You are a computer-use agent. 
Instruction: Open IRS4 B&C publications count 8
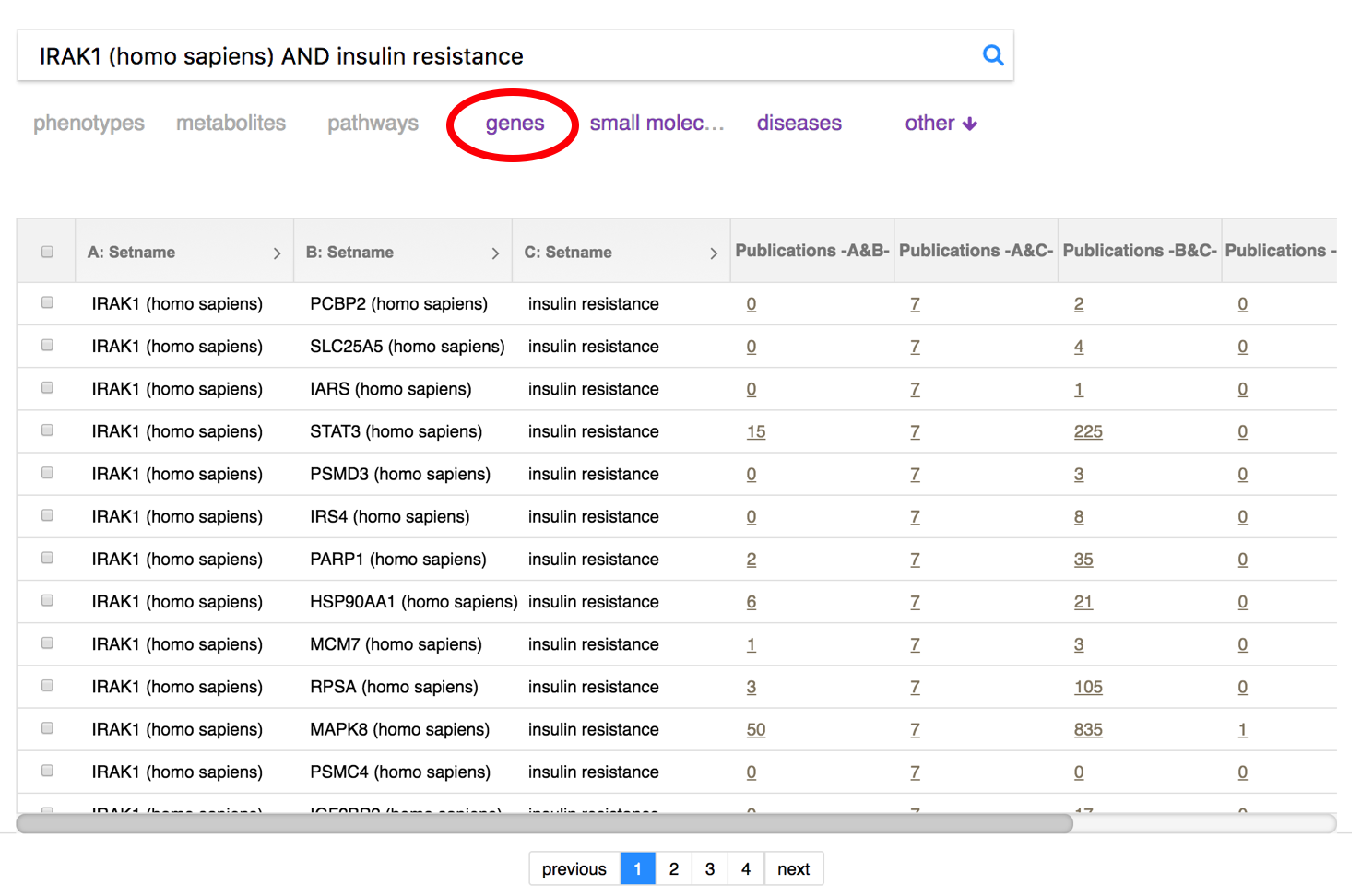click(x=1079, y=517)
